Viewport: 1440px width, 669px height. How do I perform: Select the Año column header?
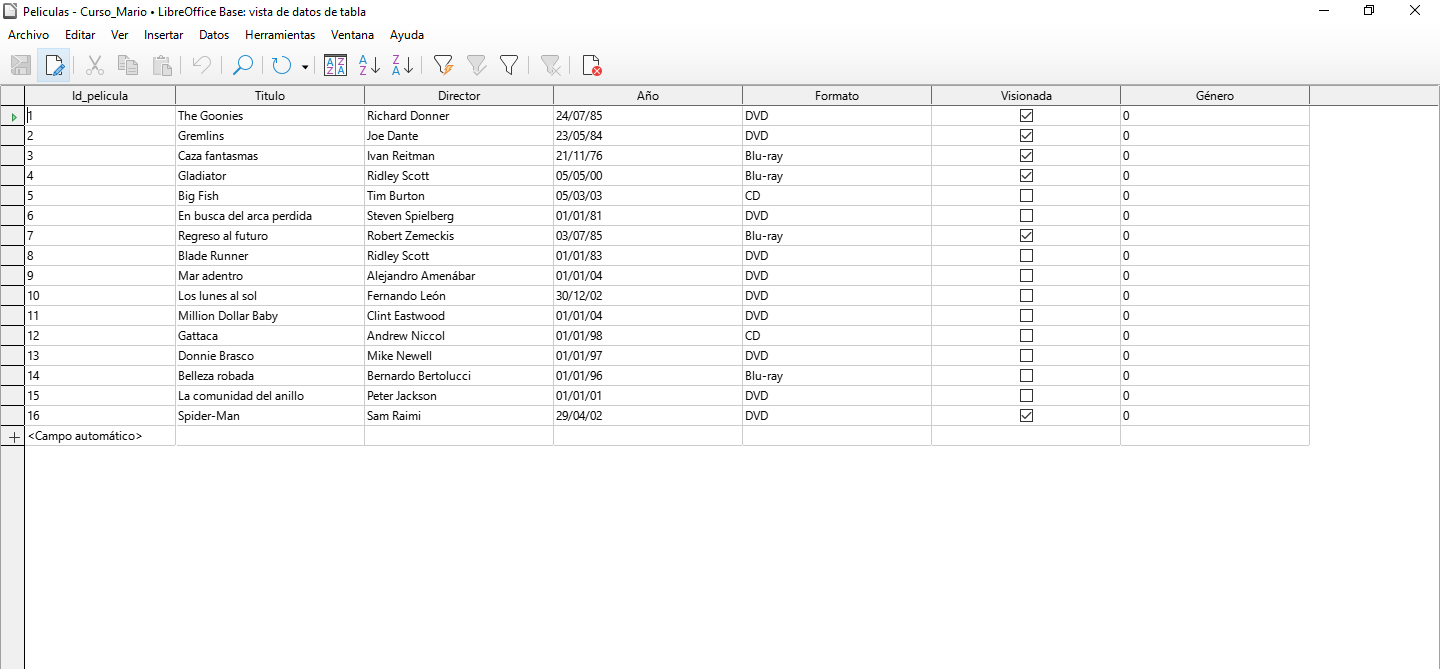pyautogui.click(x=648, y=96)
